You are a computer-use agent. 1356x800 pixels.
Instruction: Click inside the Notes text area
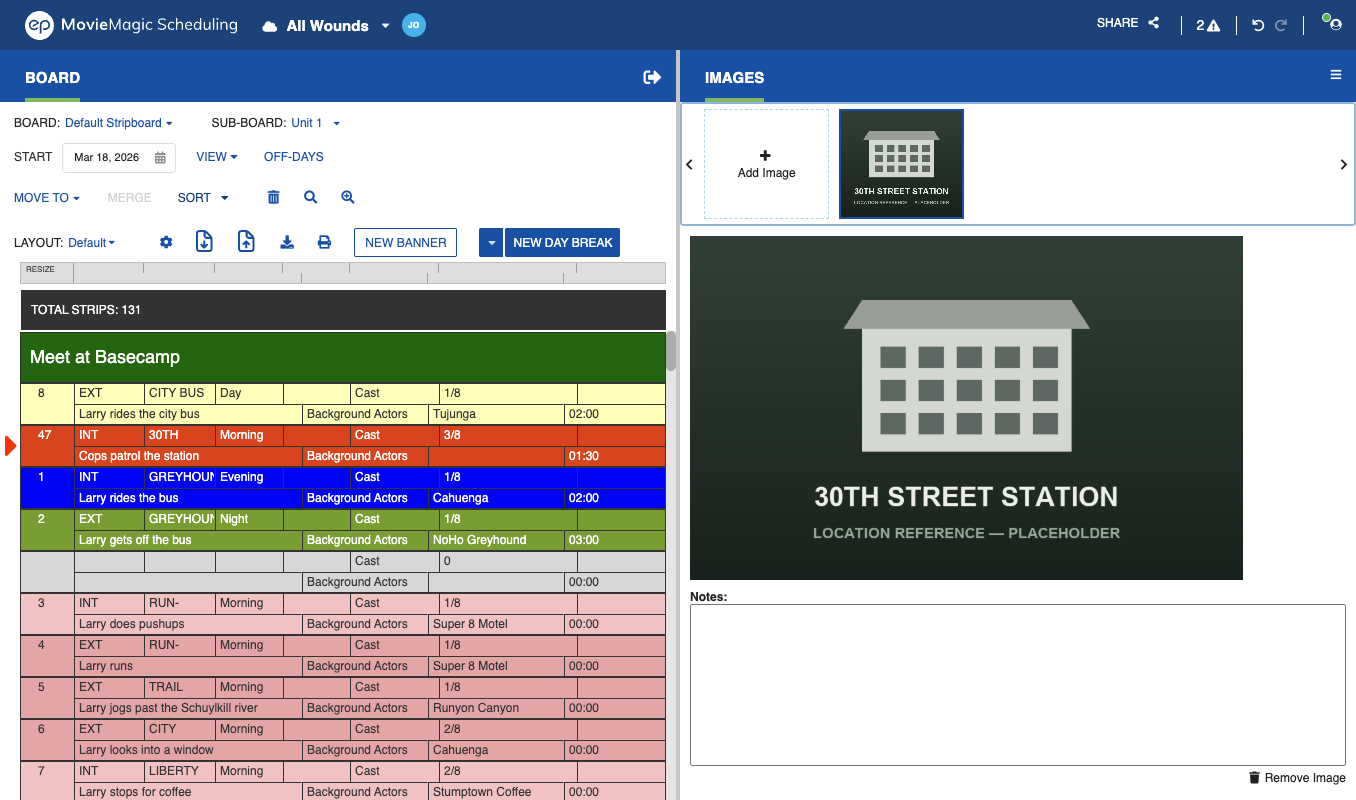1018,685
